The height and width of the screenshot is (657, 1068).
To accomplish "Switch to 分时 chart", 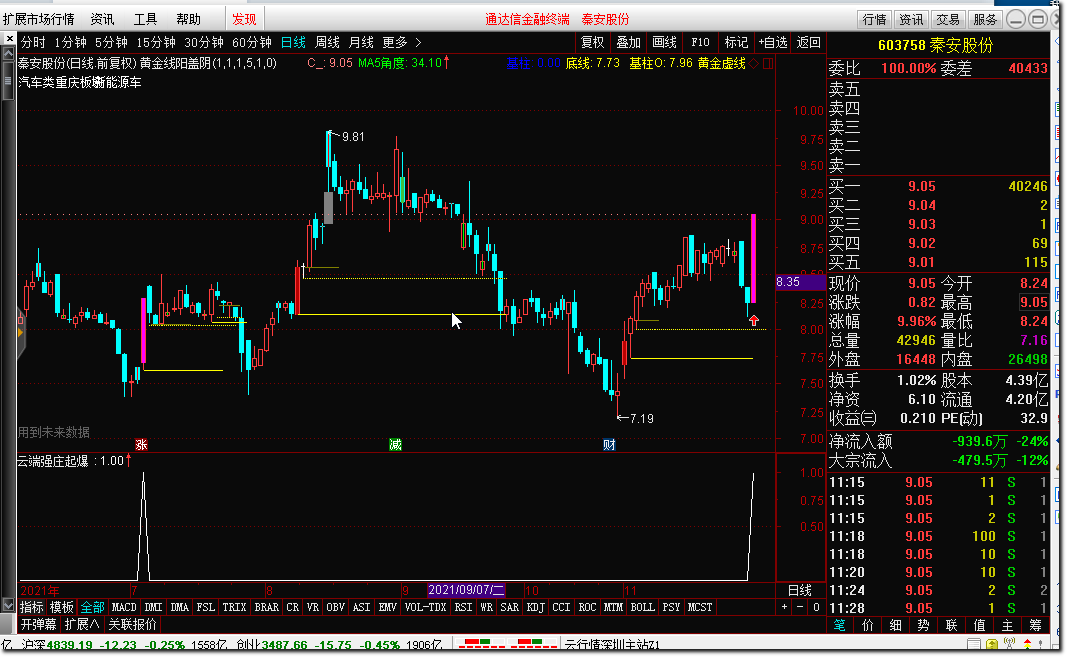I will pyautogui.click(x=33, y=42).
